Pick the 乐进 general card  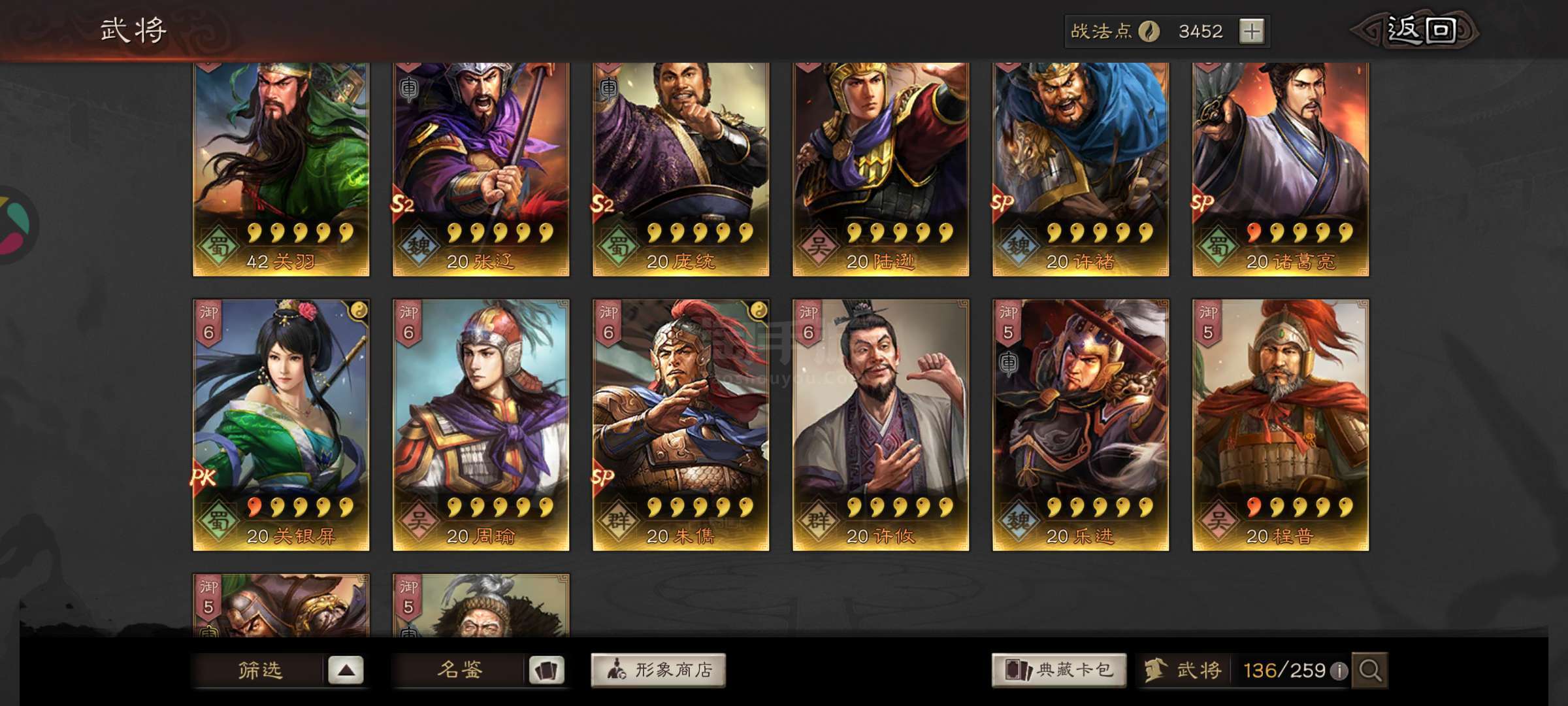(1081, 425)
